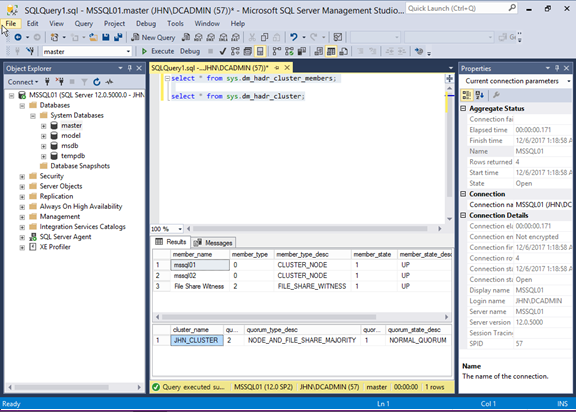Close the SQLQuery1.sql tab

pos(287,68)
